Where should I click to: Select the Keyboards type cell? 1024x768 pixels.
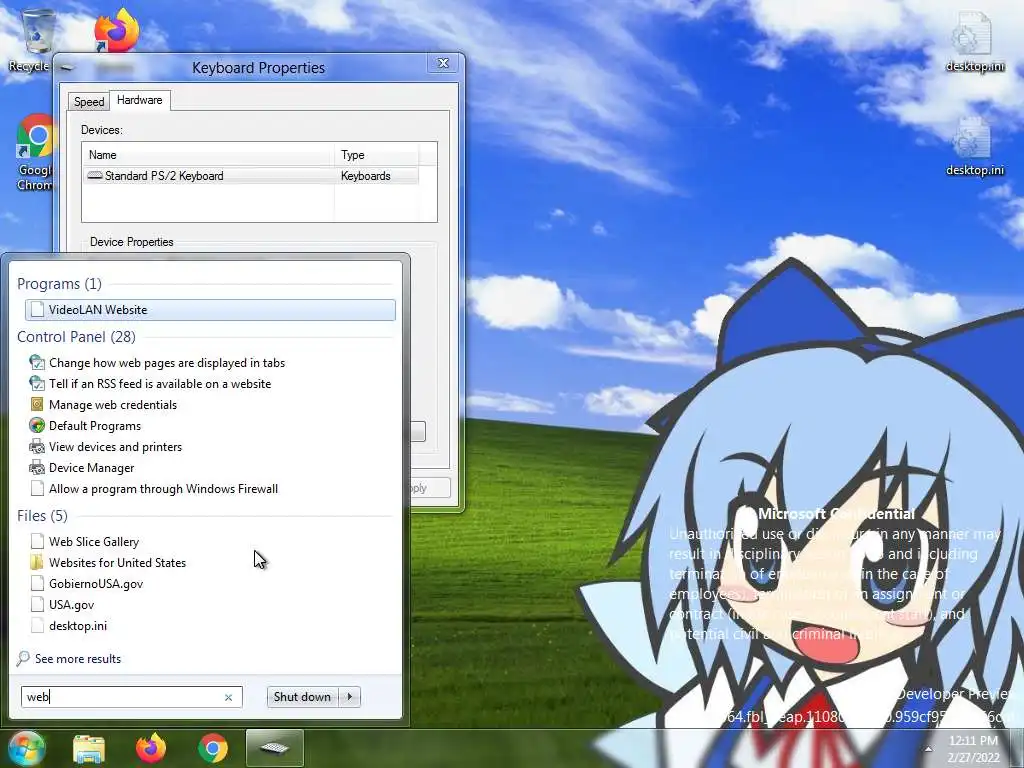pos(366,176)
